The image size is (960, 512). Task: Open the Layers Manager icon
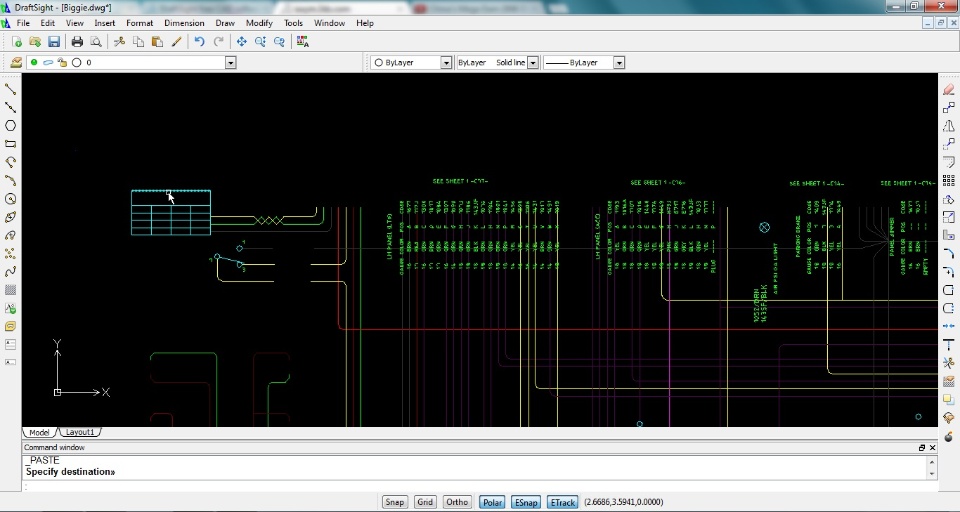point(16,62)
